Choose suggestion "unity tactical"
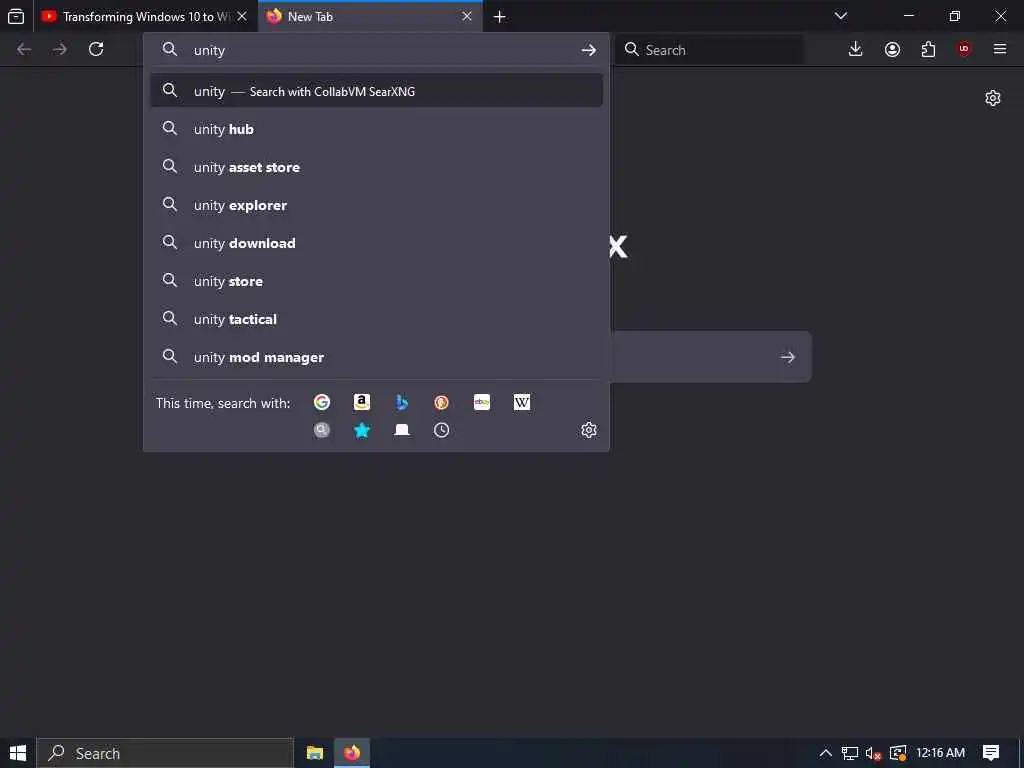This screenshot has height=768, width=1024. coord(376,319)
